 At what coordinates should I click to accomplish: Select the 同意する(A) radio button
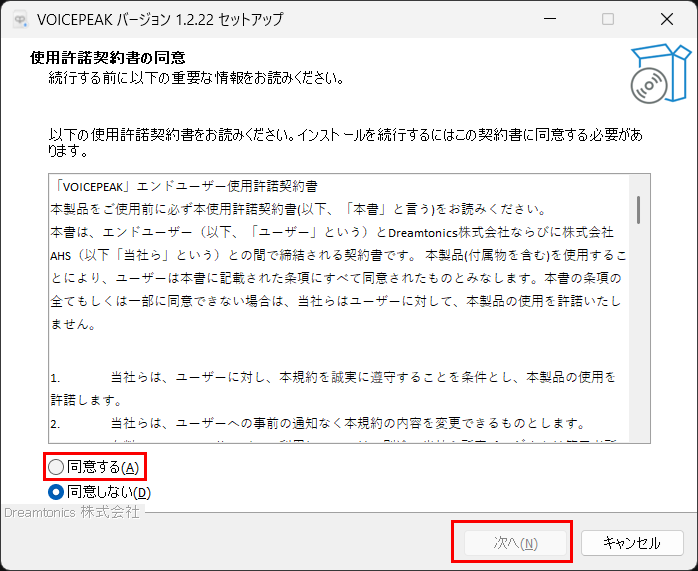click(x=93, y=467)
